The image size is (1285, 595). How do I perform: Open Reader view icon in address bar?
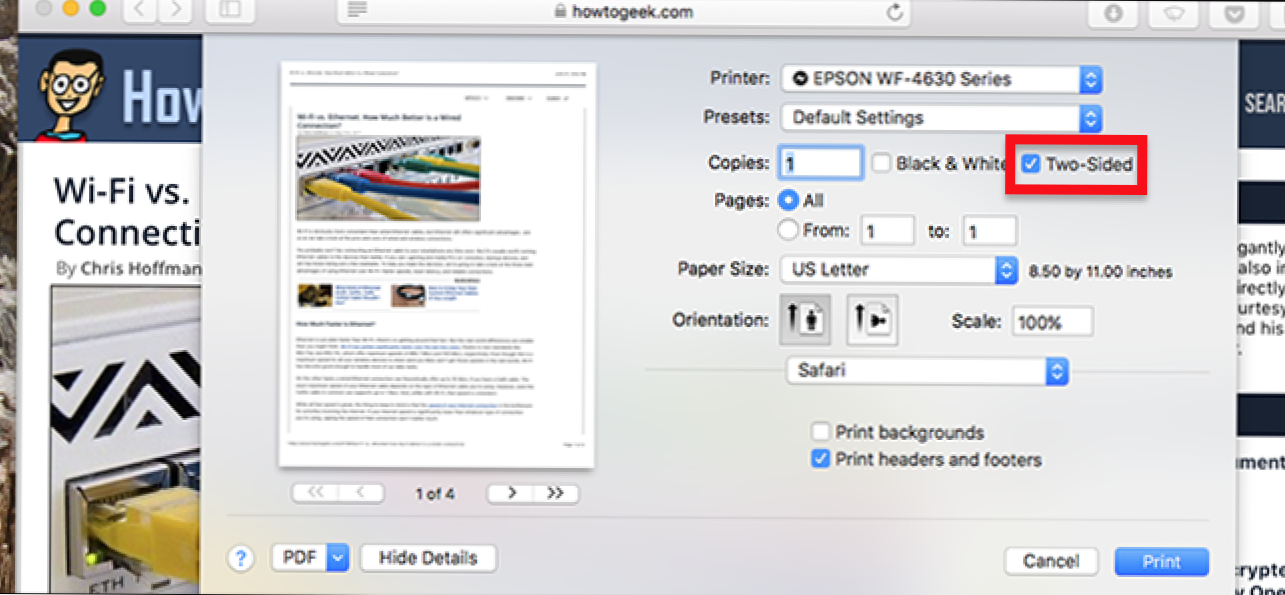[358, 10]
